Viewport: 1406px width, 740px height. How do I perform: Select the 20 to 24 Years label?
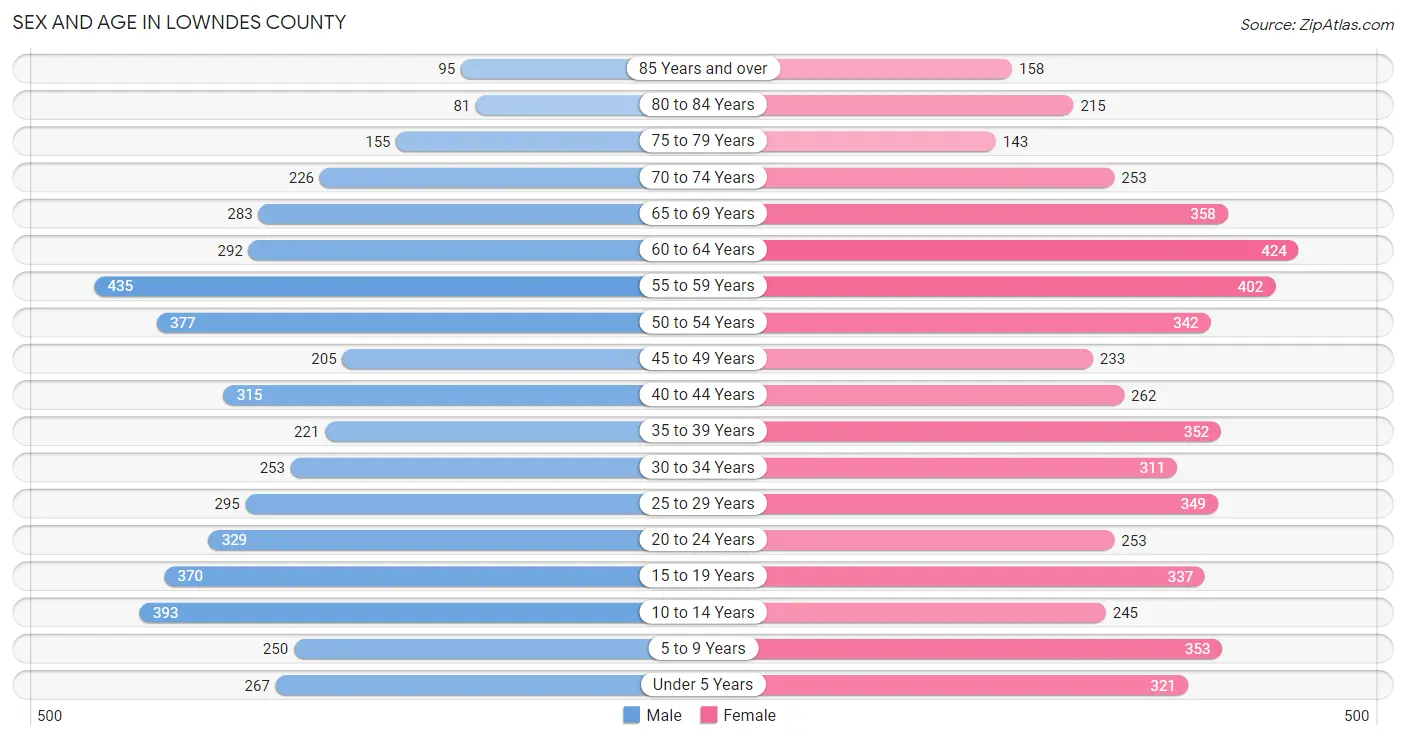coord(703,539)
